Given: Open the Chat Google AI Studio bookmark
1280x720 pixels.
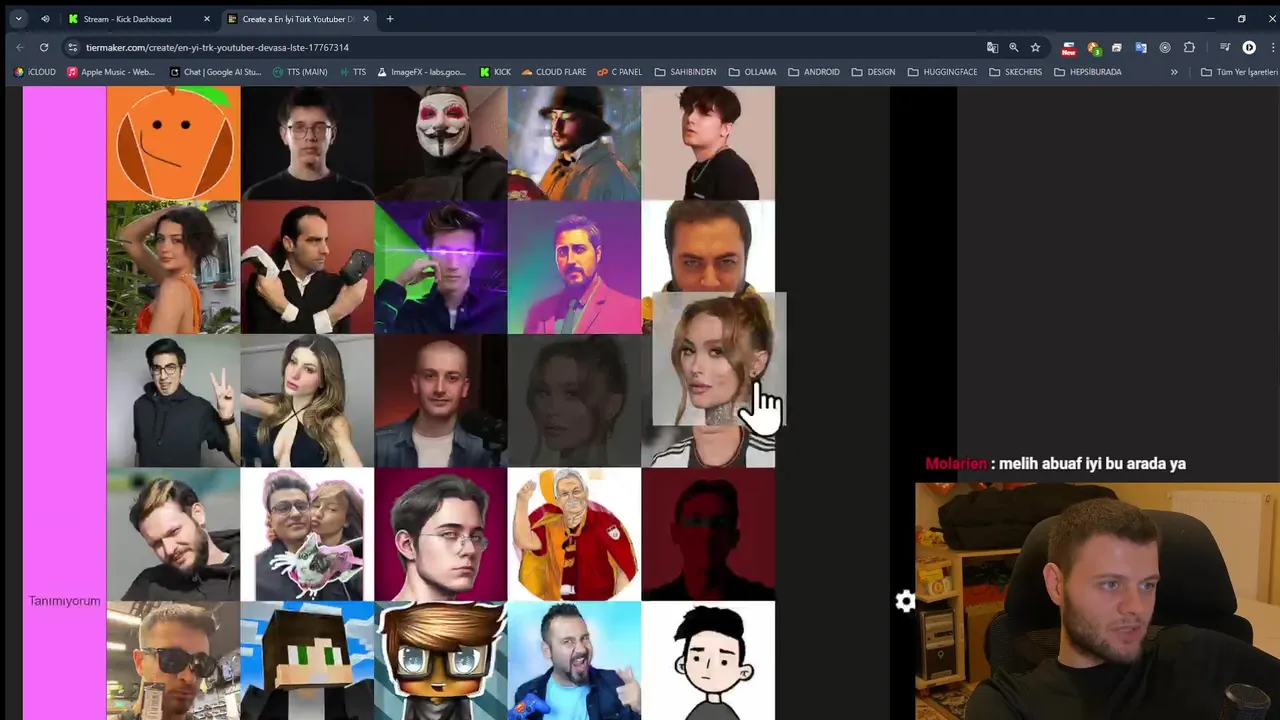Looking at the screenshot, I should [x=215, y=72].
